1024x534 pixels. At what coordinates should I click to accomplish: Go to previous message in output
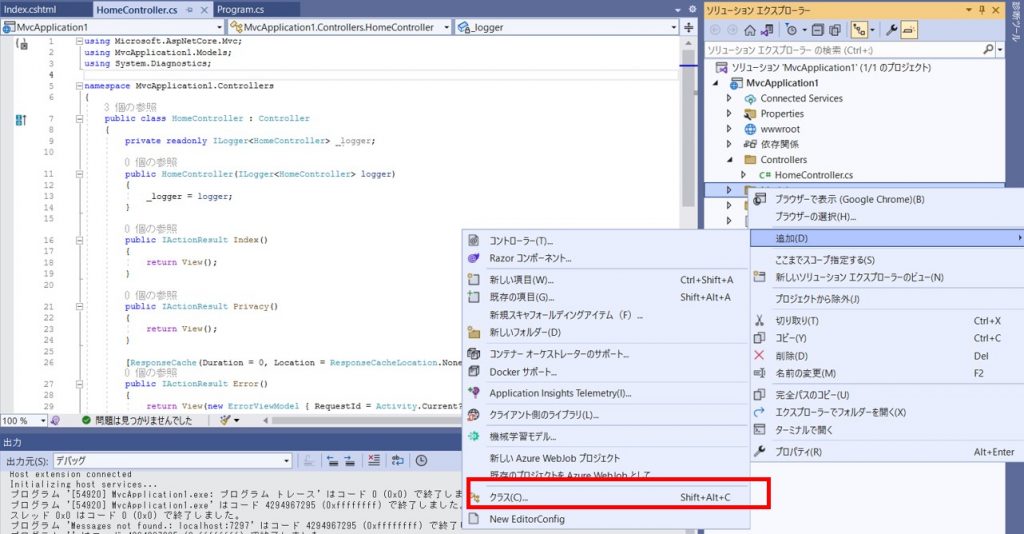click(x=332, y=461)
